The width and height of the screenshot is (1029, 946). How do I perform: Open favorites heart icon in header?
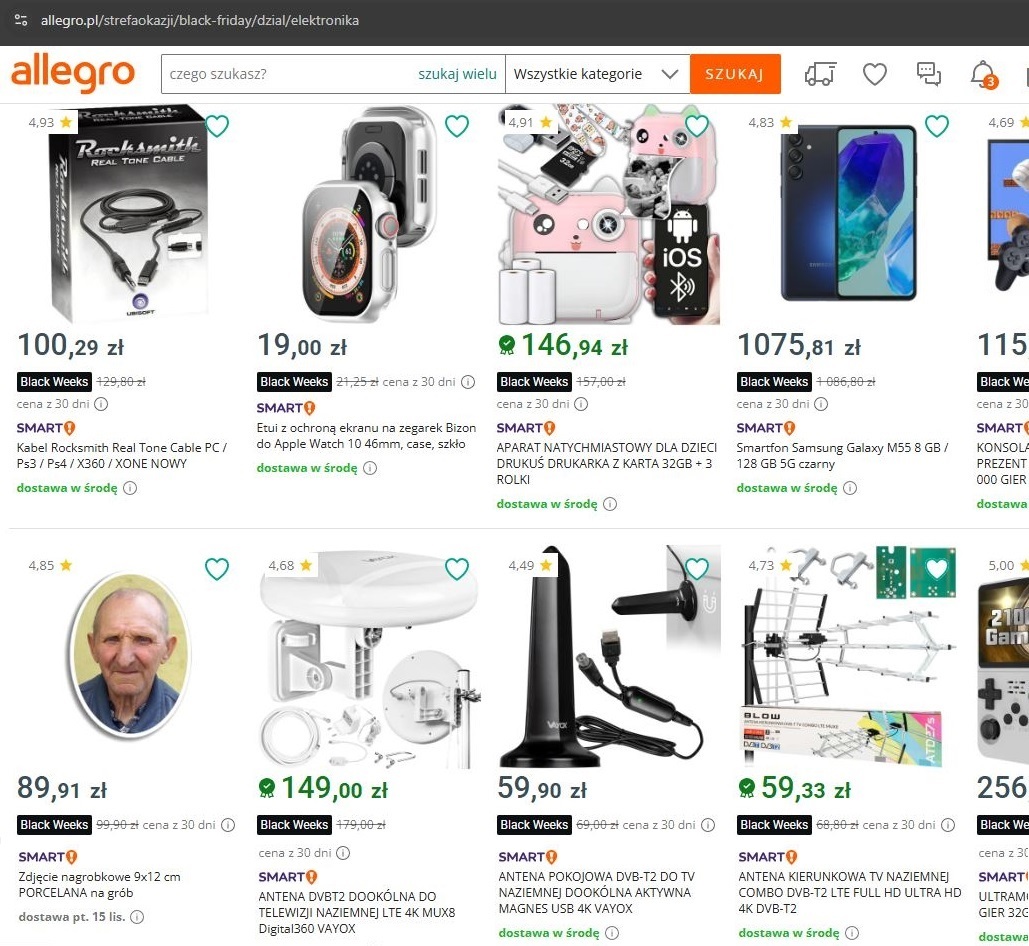875,74
